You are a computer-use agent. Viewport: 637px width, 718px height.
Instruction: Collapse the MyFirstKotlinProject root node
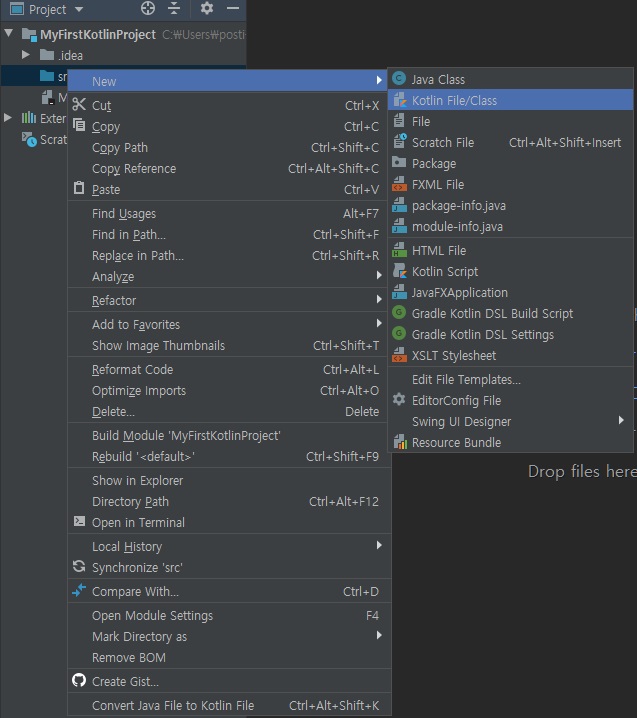(x=10, y=34)
